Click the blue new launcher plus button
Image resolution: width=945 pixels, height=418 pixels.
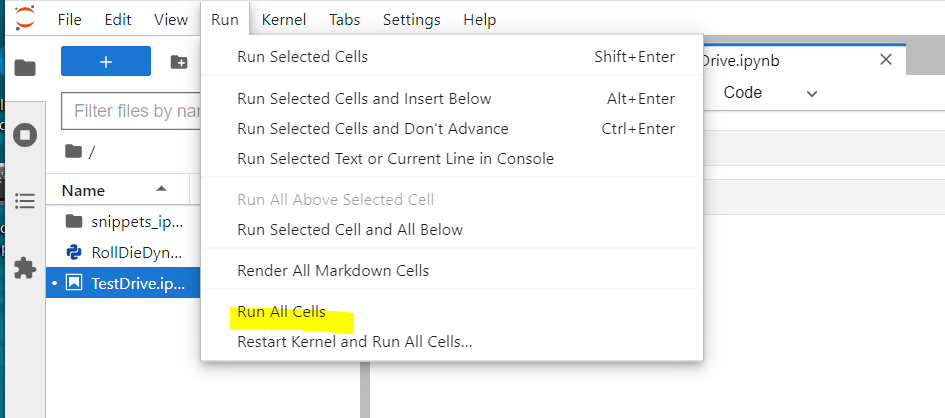(105, 61)
